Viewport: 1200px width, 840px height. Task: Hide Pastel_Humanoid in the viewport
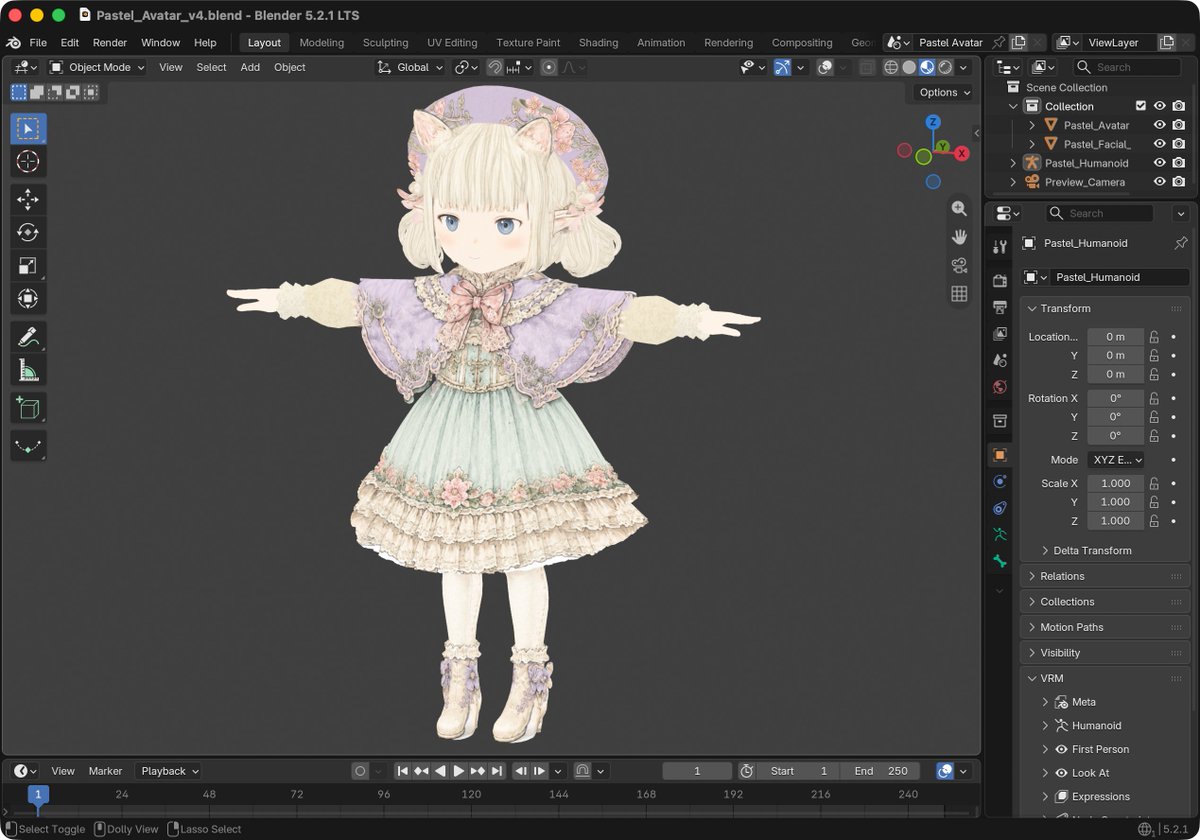click(1160, 163)
